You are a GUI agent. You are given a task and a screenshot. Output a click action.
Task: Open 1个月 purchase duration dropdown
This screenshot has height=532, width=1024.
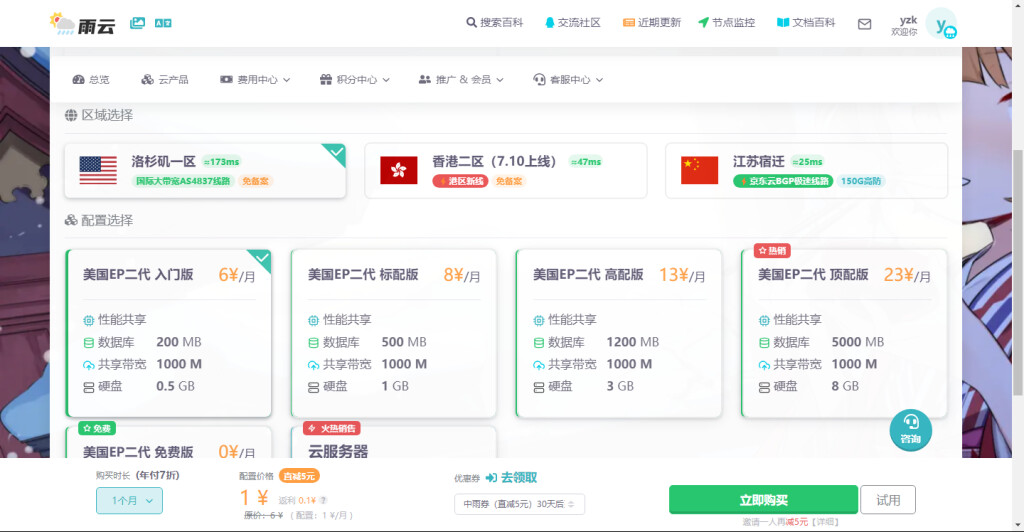pos(129,501)
